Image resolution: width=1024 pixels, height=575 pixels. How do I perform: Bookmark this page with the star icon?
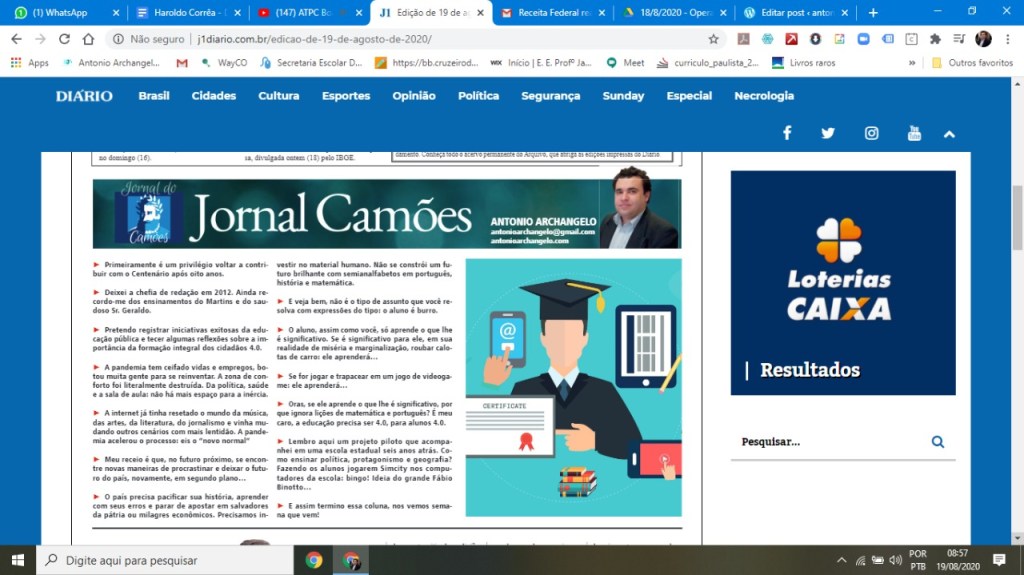click(713, 39)
